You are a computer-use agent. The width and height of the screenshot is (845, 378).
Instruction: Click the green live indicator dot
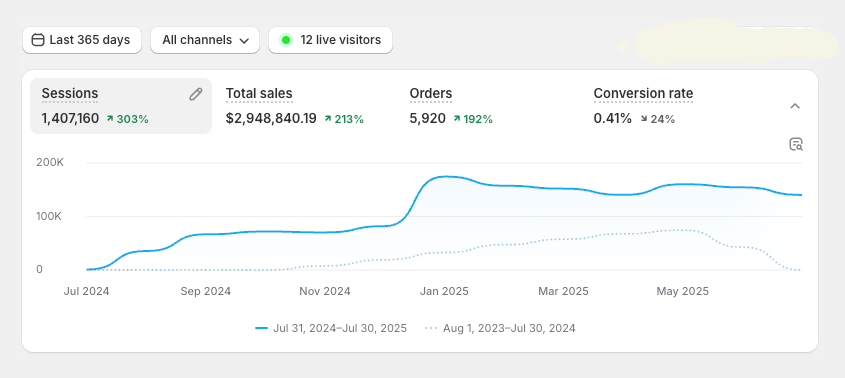(x=286, y=40)
